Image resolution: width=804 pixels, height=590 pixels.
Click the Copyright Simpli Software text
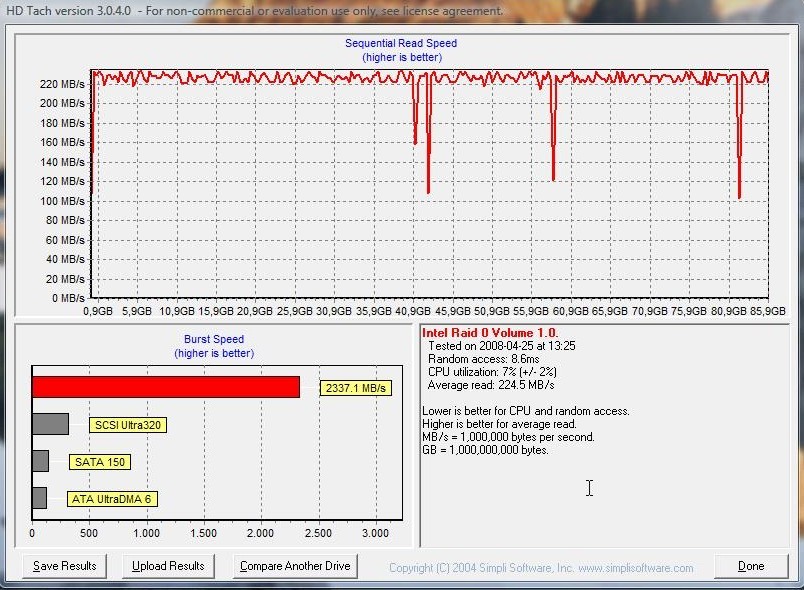pos(541,568)
